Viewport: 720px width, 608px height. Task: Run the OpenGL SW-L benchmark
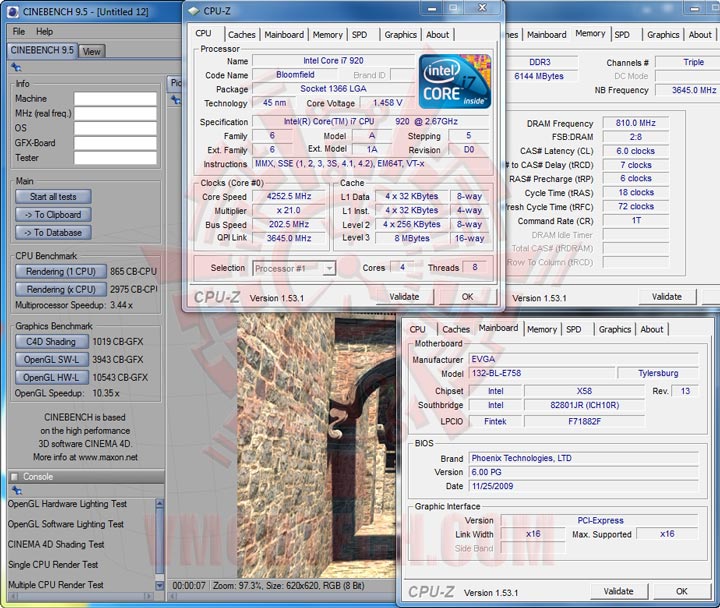[x=51, y=360]
